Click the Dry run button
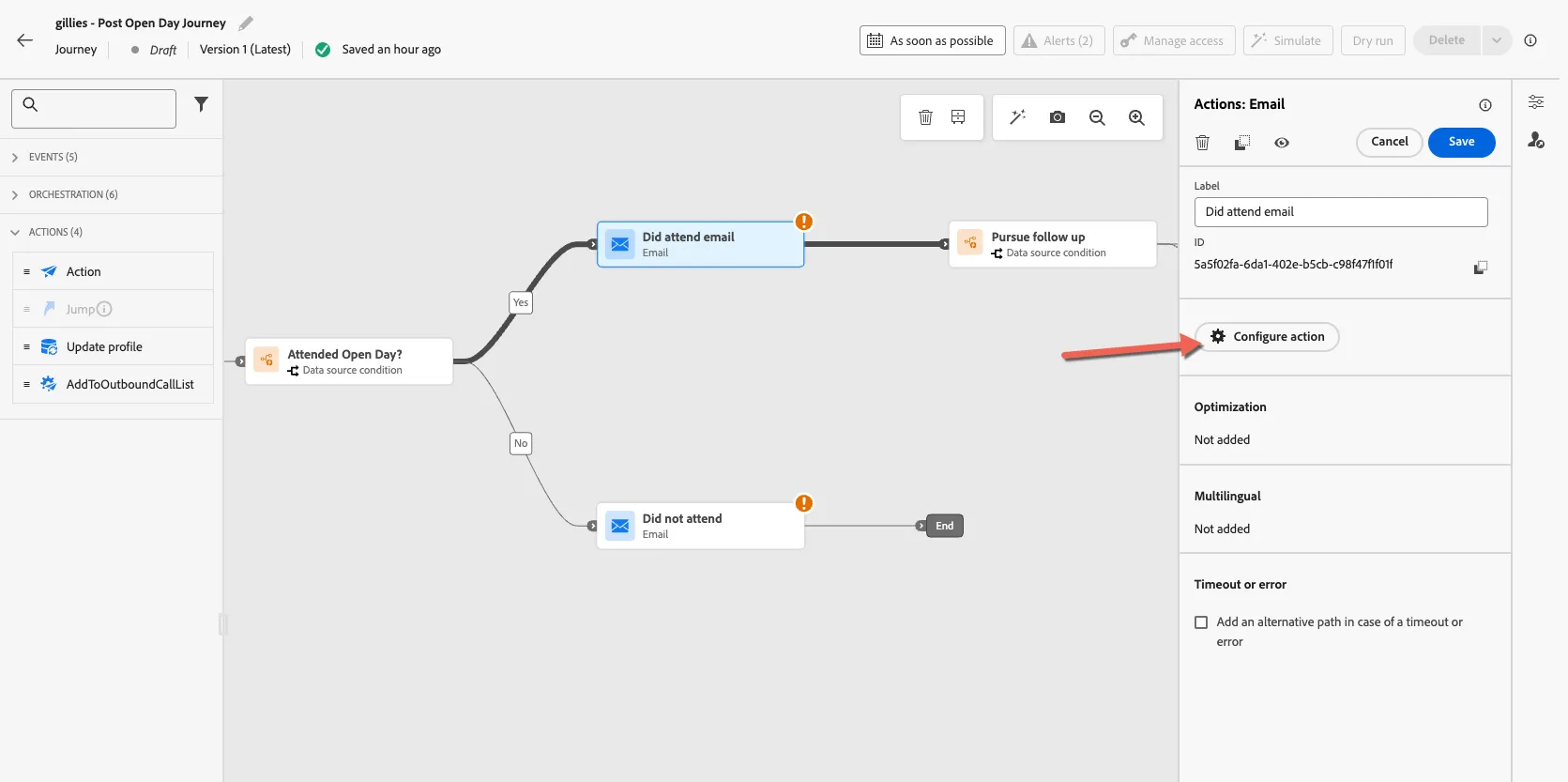The width and height of the screenshot is (1568, 782). pos(1373,40)
